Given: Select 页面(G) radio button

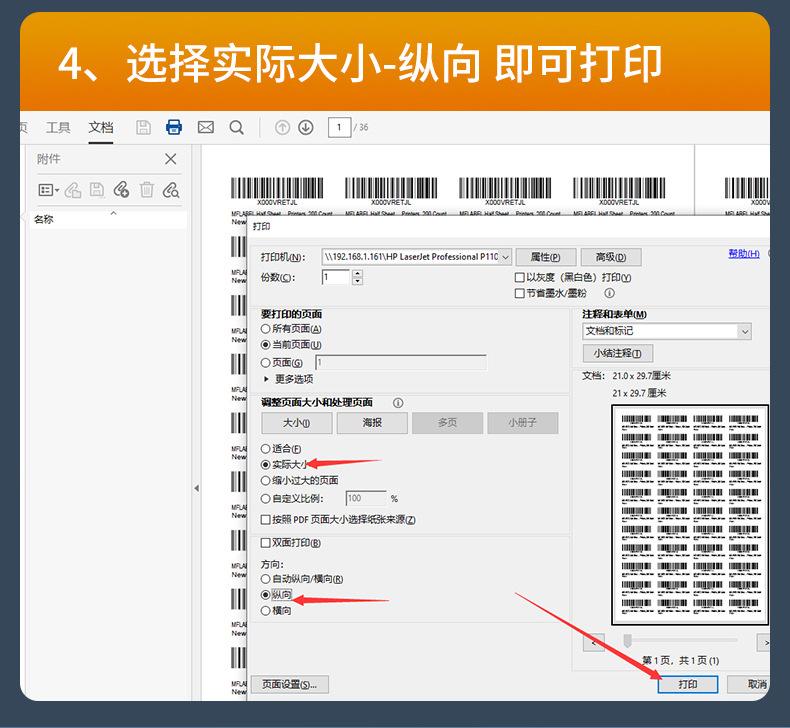Looking at the screenshot, I should coord(266,363).
